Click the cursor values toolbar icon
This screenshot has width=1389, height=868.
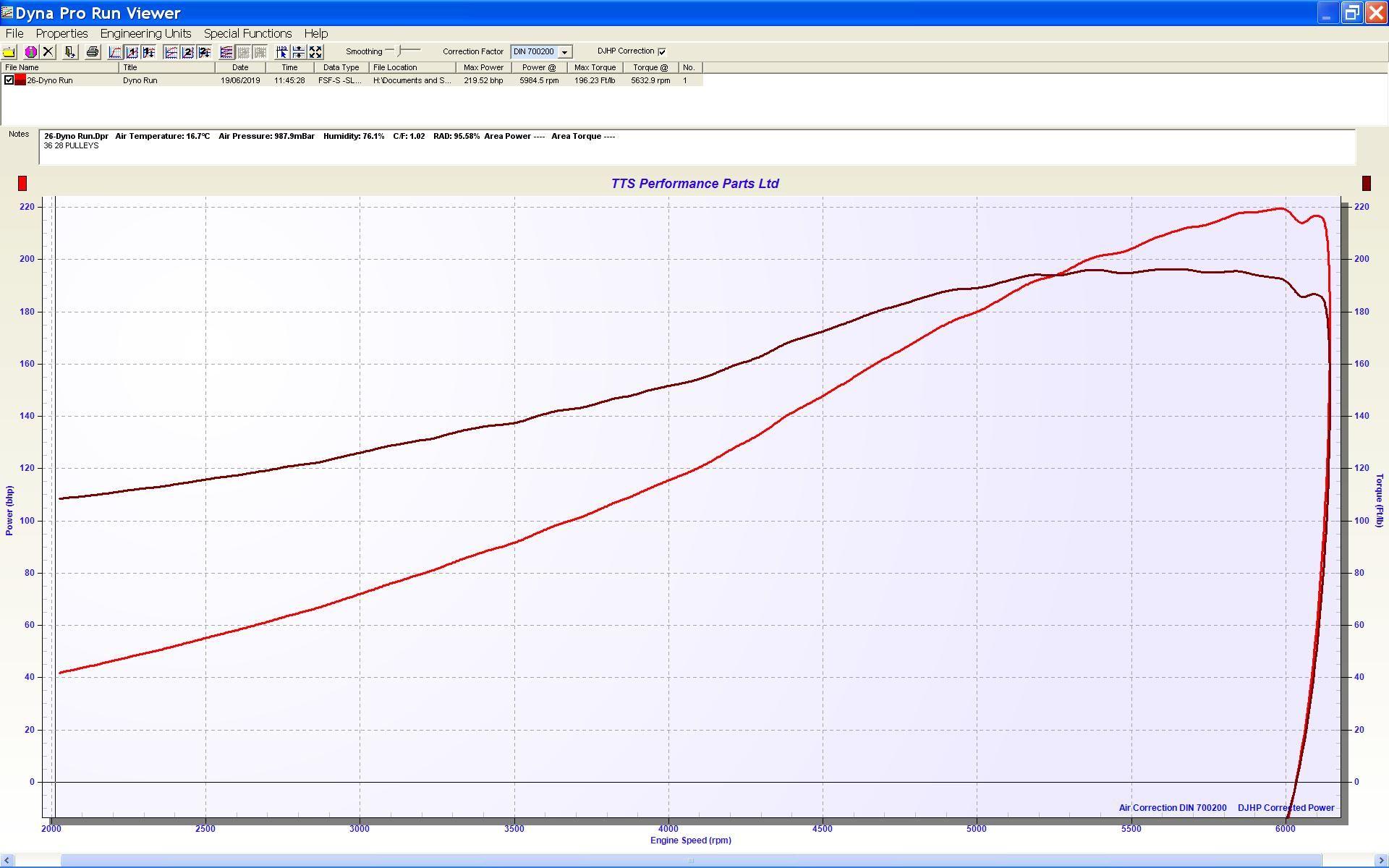(x=281, y=52)
